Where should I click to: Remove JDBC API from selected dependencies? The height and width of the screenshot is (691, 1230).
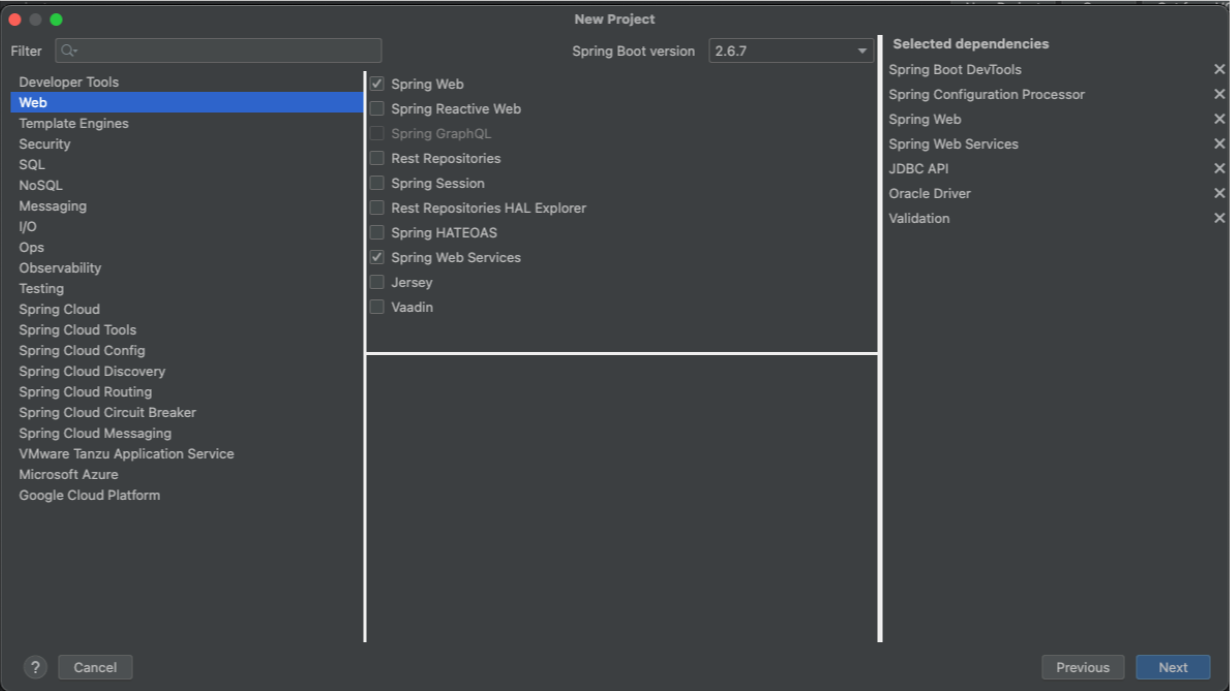(x=1219, y=168)
